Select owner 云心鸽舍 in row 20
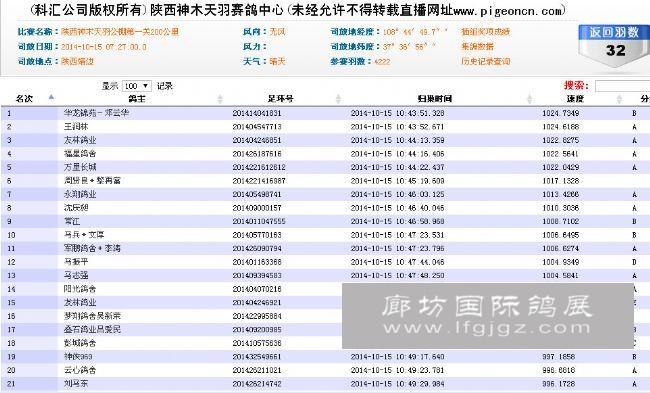 80,370
